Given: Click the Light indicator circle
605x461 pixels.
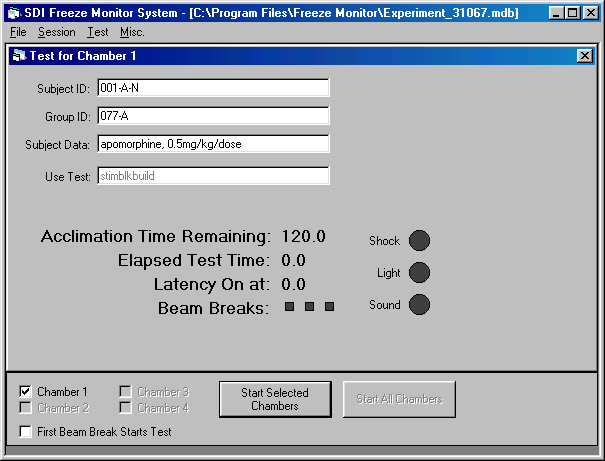Looking at the screenshot, I should (420, 272).
